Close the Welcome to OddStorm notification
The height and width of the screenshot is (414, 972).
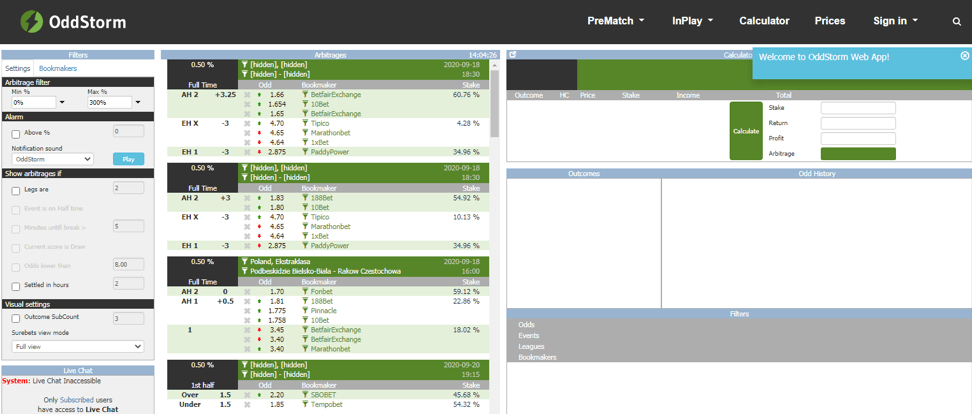coord(965,56)
